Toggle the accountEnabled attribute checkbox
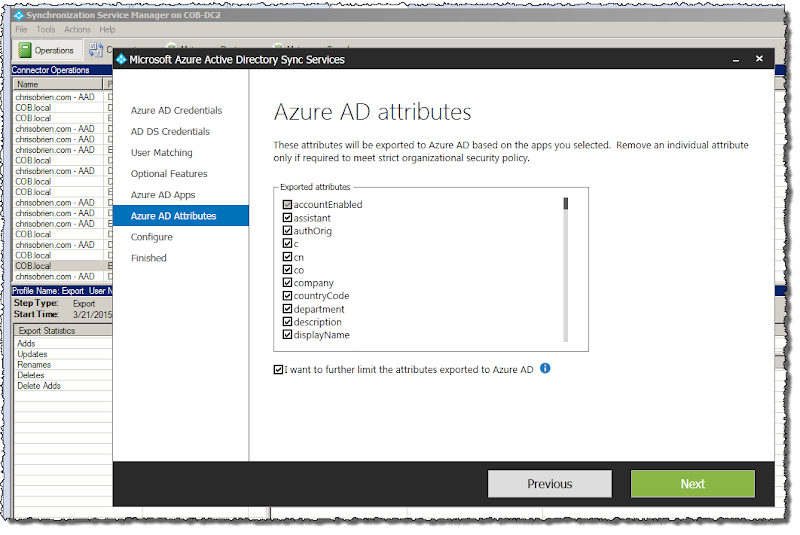 point(287,205)
